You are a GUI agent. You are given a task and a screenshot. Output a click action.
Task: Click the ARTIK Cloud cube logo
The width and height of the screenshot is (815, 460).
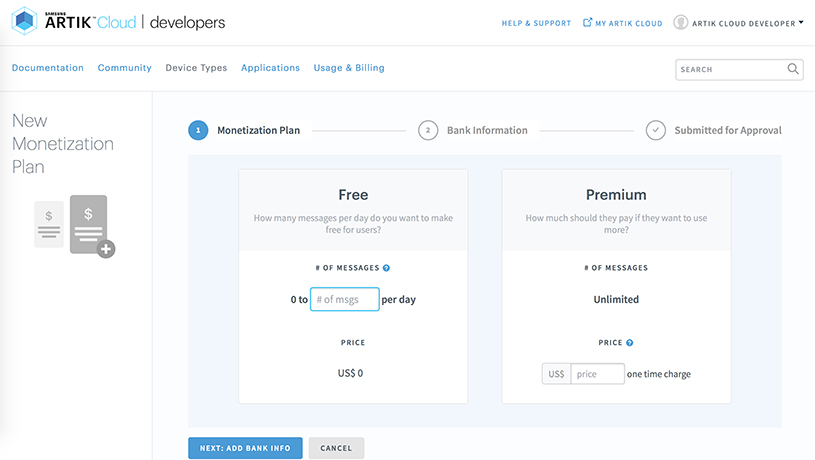tap(25, 22)
